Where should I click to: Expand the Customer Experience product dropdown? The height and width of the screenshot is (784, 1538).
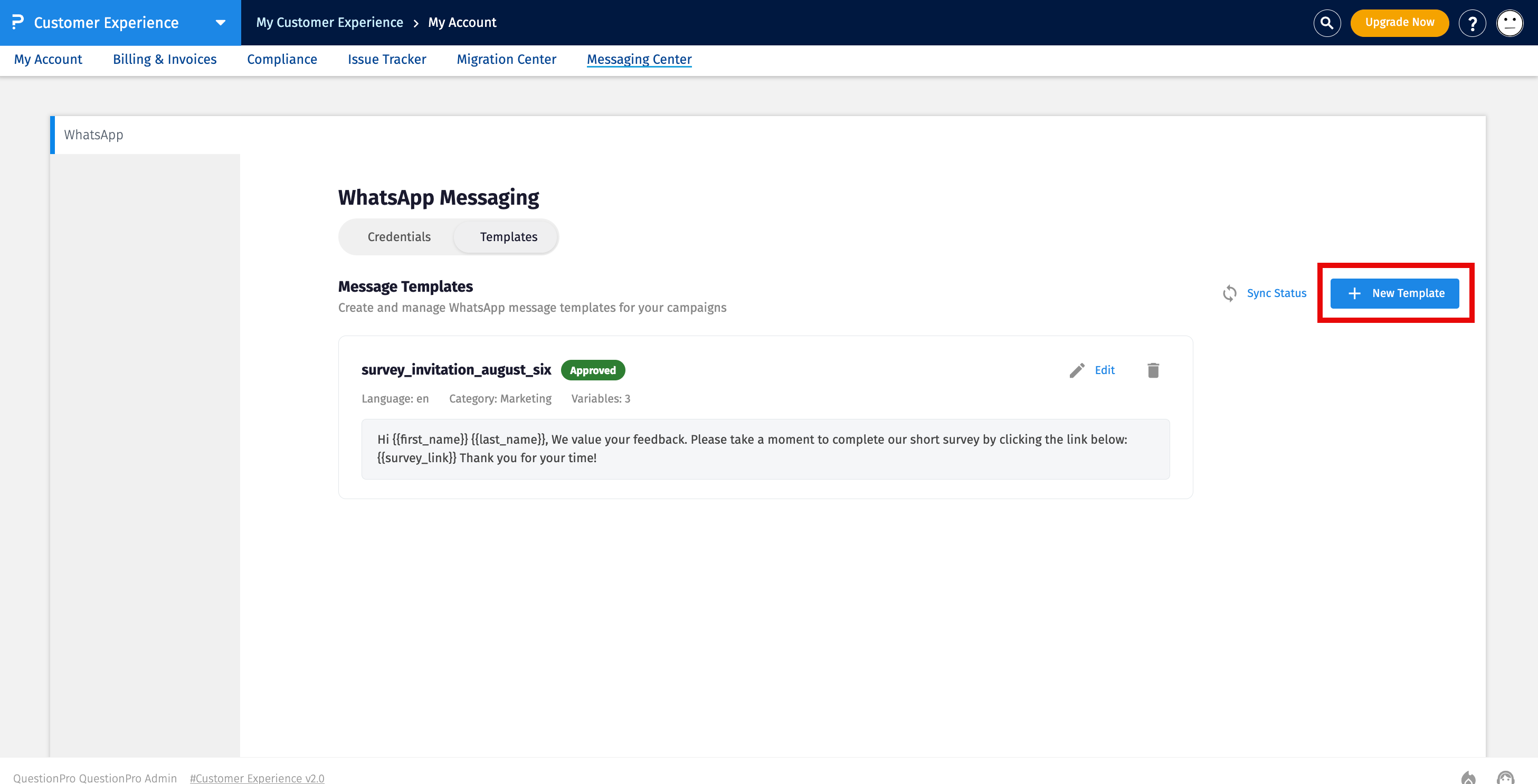click(x=220, y=23)
